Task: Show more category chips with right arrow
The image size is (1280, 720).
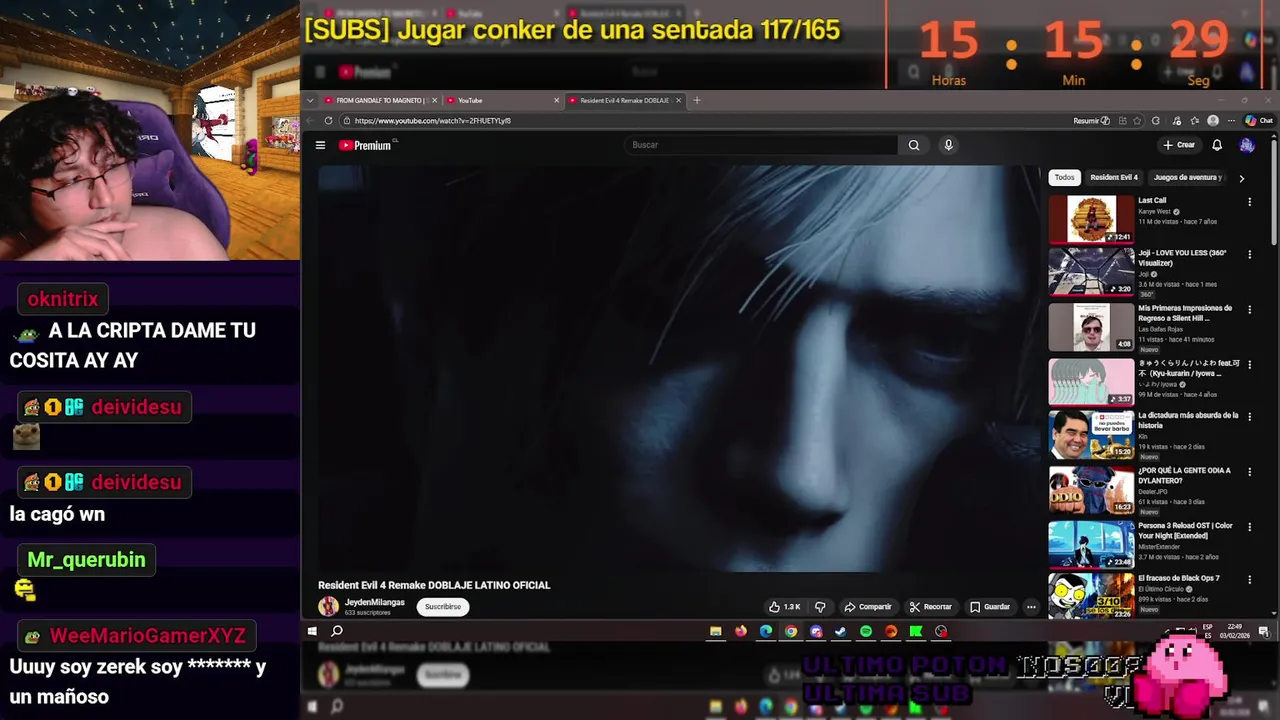Action: (x=1241, y=178)
